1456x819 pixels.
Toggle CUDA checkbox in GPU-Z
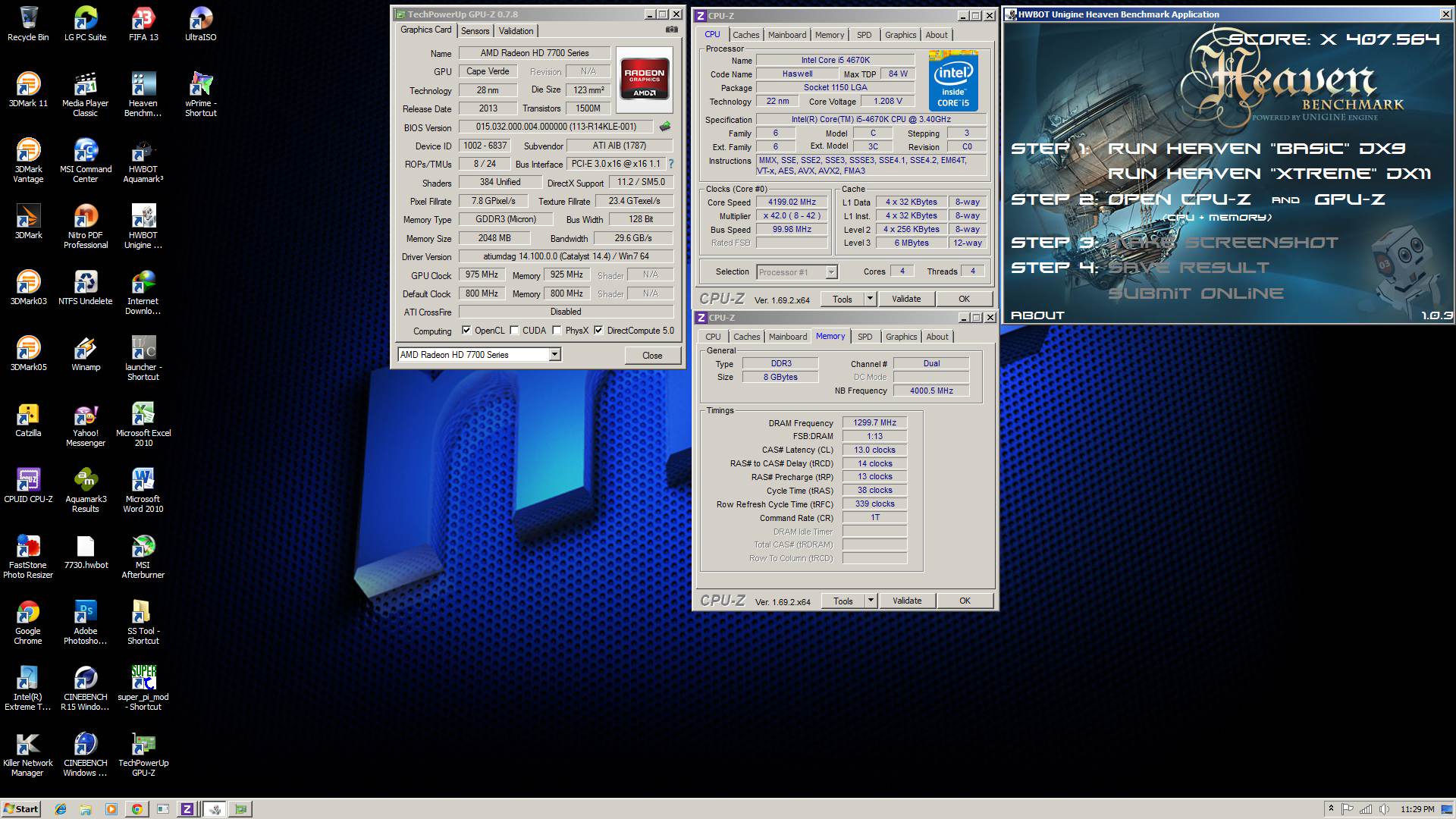514,330
